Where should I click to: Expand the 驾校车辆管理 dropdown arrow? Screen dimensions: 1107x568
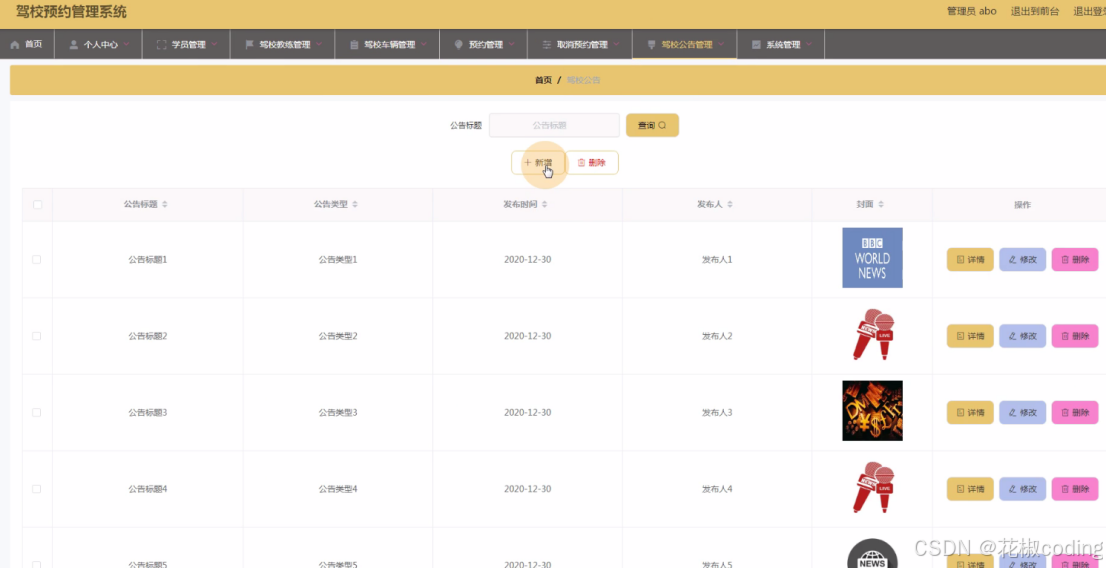click(x=424, y=44)
